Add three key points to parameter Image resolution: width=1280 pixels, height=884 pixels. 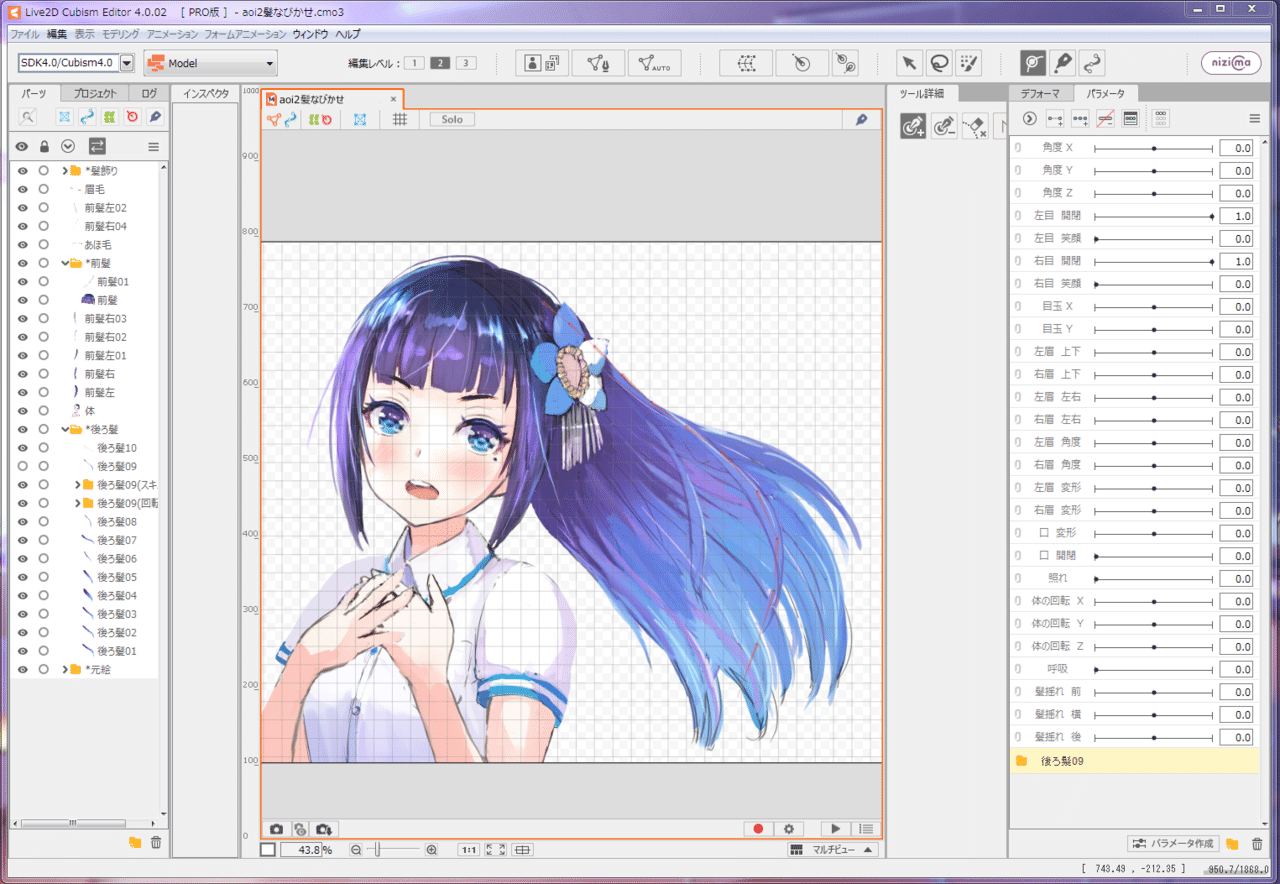(x=1080, y=118)
